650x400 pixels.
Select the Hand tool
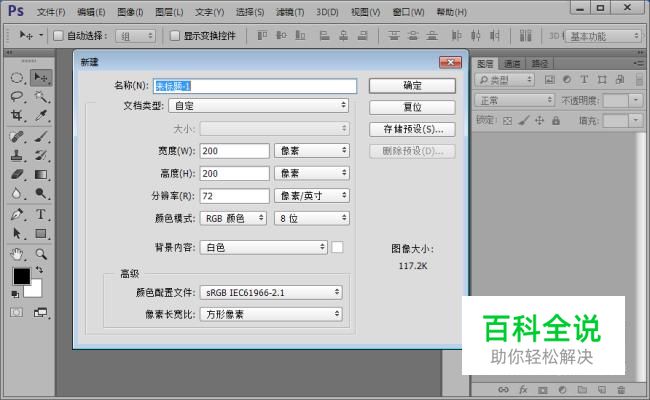click(18, 253)
